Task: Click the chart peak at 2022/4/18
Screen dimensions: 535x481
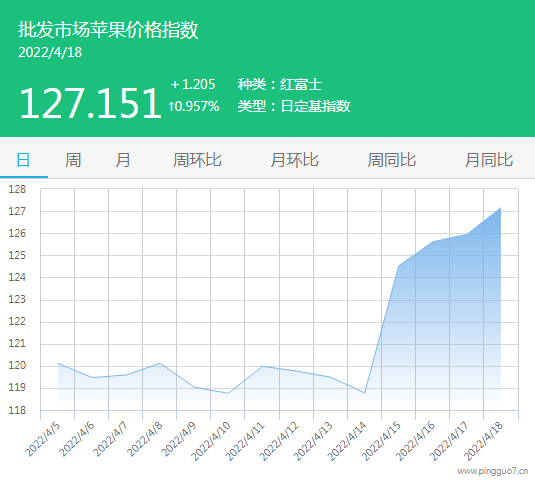Action: (501, 207)
